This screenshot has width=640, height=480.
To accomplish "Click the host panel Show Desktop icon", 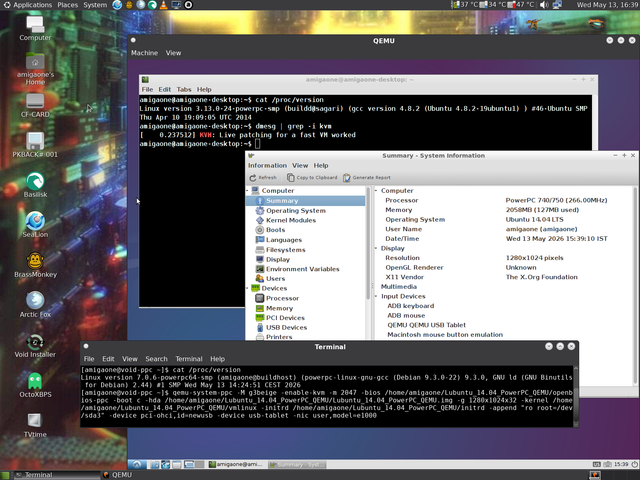I will (5, 475).
